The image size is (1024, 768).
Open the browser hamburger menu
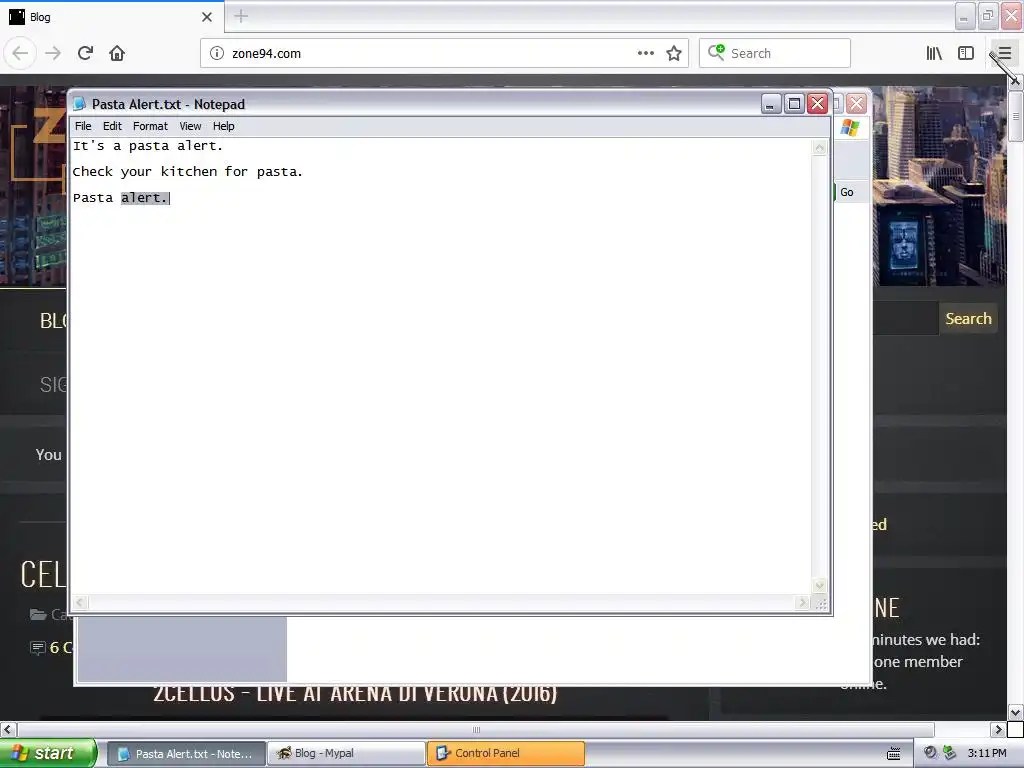click(x=1004, y=53)
